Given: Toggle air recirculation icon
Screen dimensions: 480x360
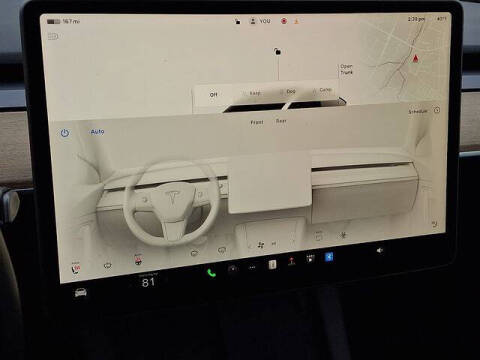Looking at the screenshot, I should 318,237.
